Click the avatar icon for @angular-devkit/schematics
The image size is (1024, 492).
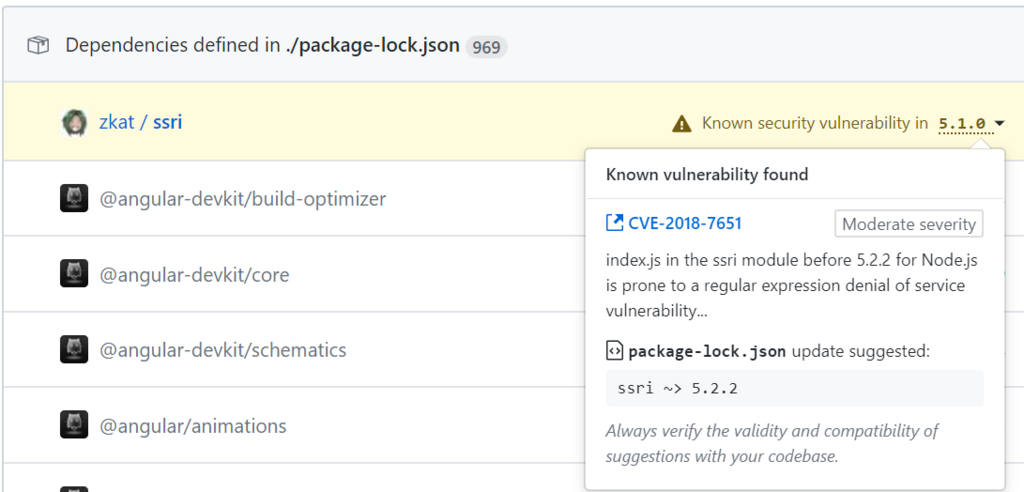click(x=74, y=350)
